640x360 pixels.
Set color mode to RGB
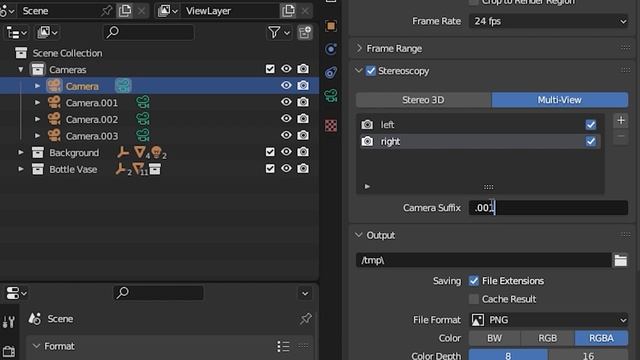(x=548, y=338)
